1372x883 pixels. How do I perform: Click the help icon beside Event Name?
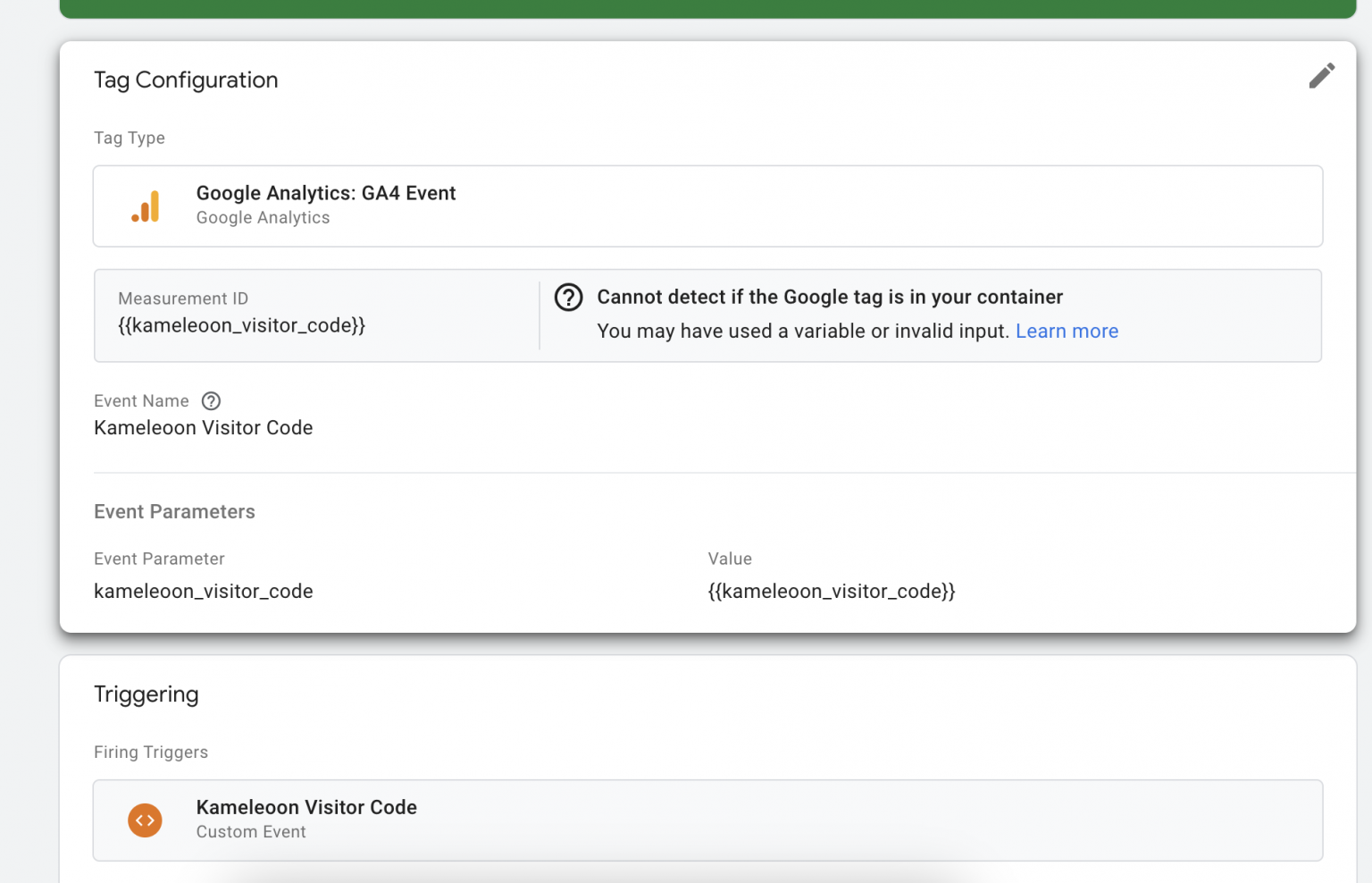click(x=211, y=401)
